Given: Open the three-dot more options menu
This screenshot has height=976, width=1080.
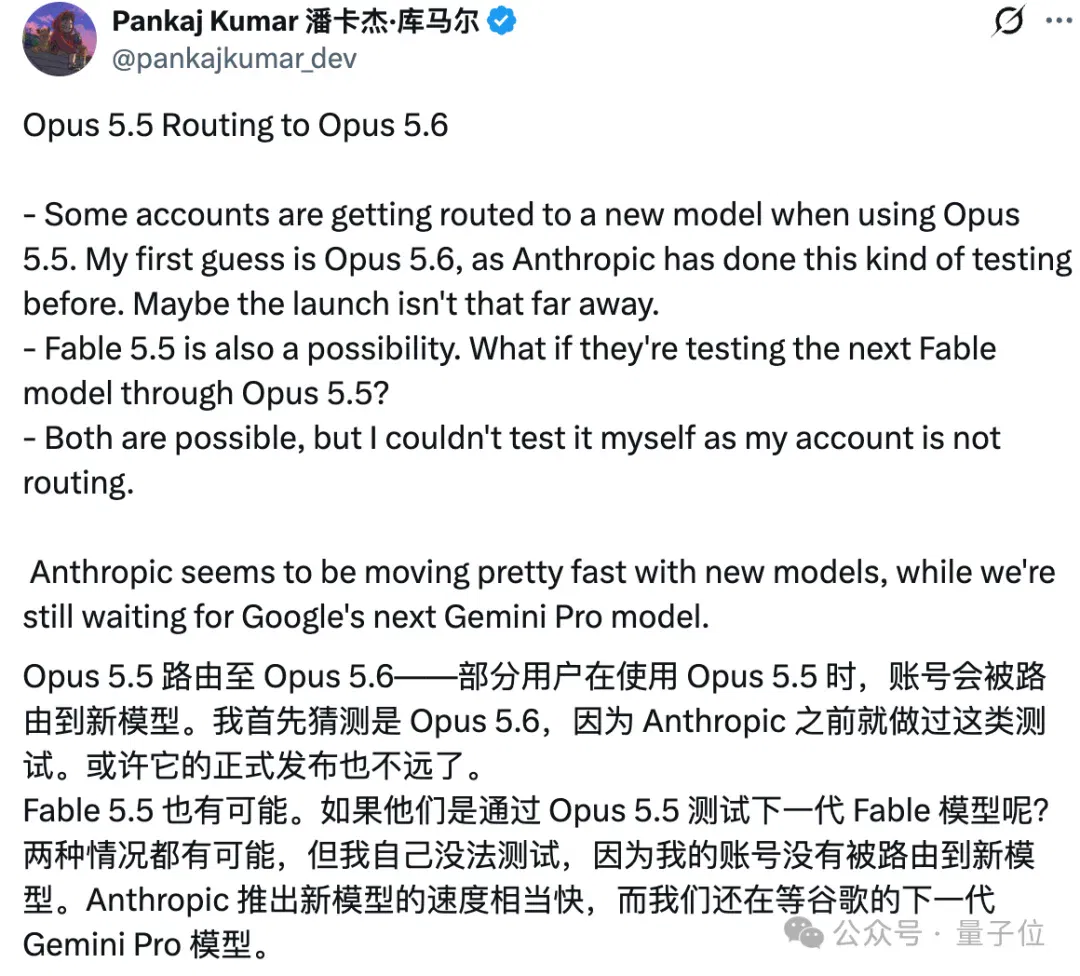Looking at the screenshot, I should click(1059, 21).
